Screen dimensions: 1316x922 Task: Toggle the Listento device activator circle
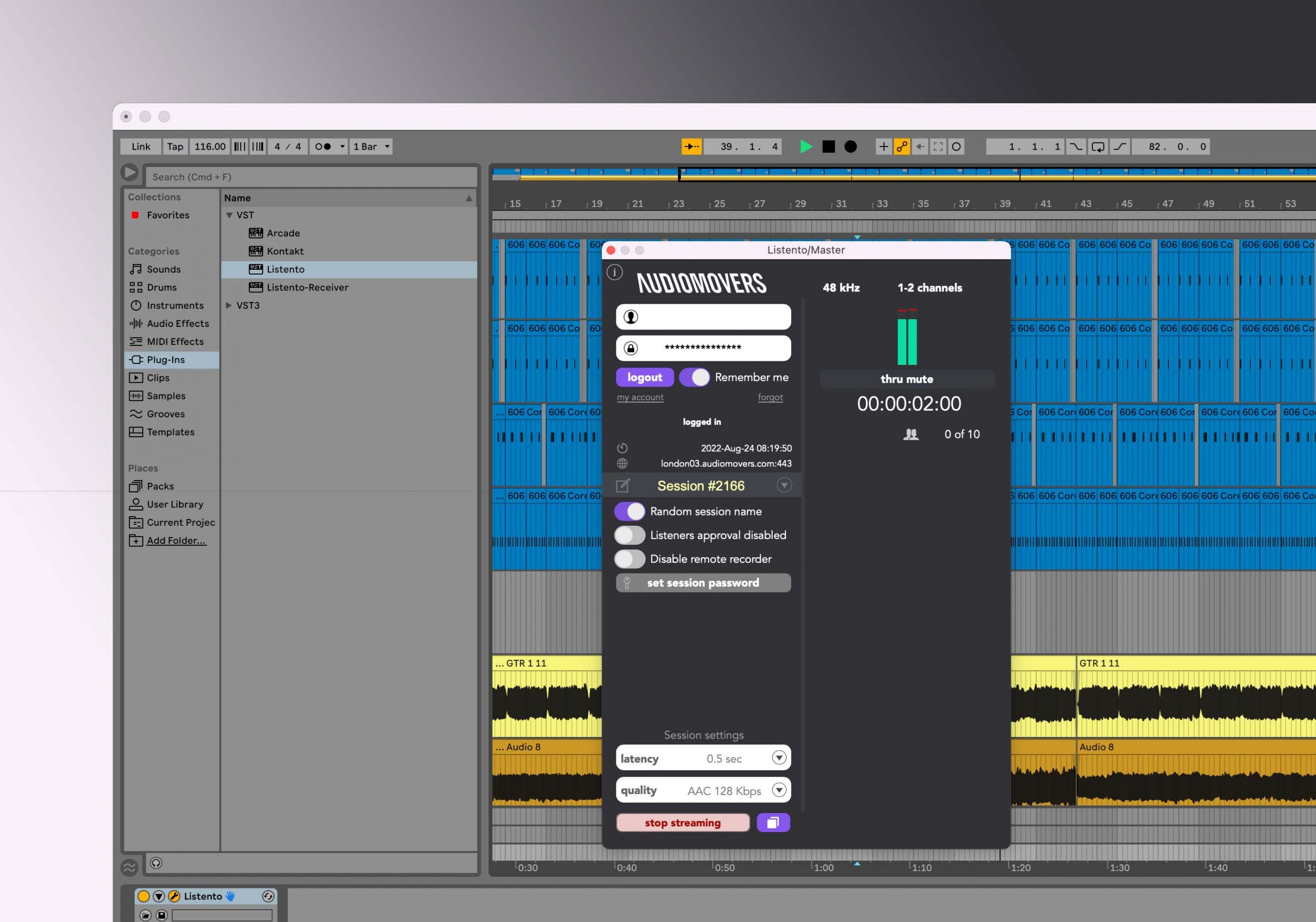(143, 896)
